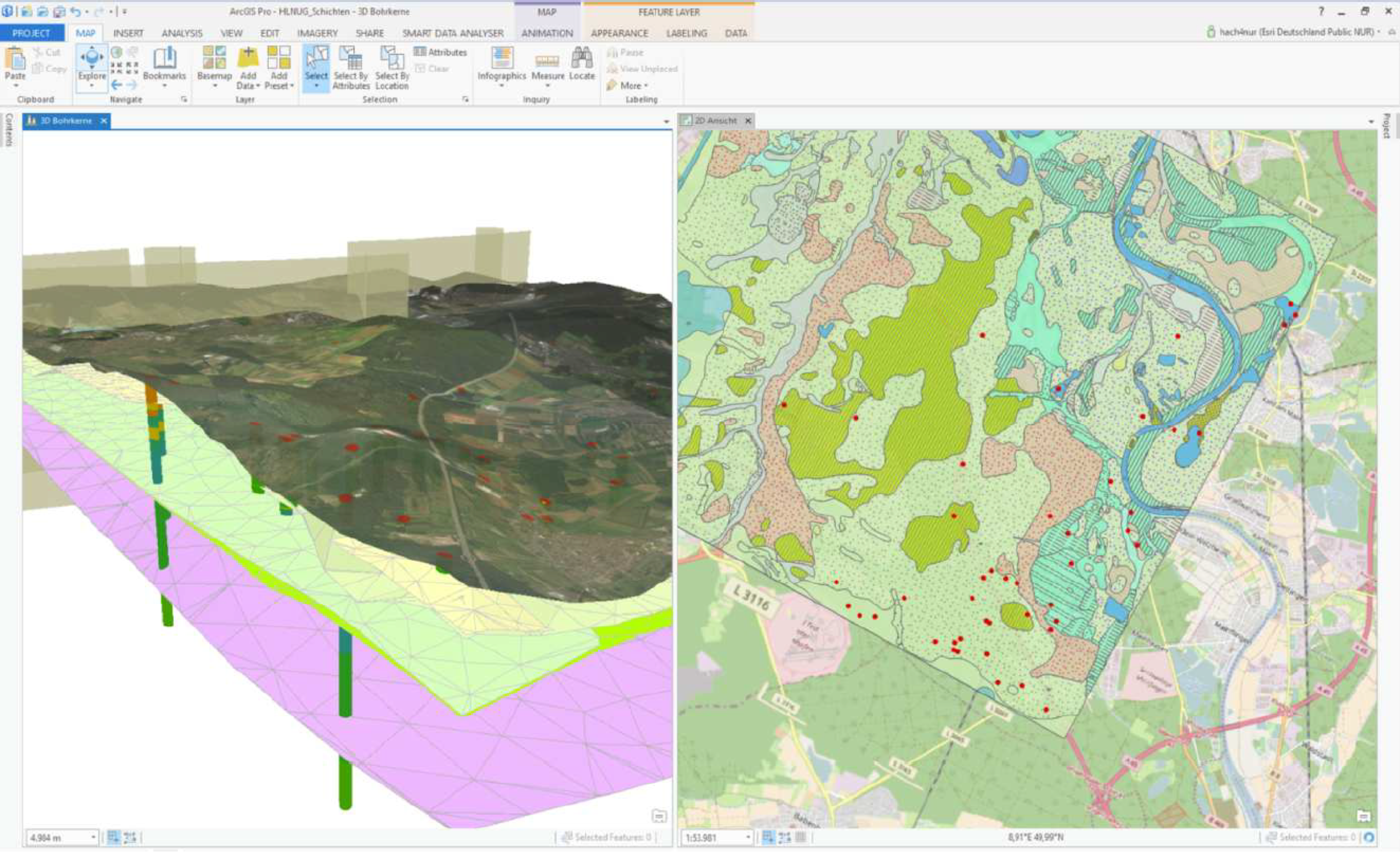Image resolution: width=1400 pixels, height=858 pixels.
Task: Click the Save project icon
Action: click(58, 12)
